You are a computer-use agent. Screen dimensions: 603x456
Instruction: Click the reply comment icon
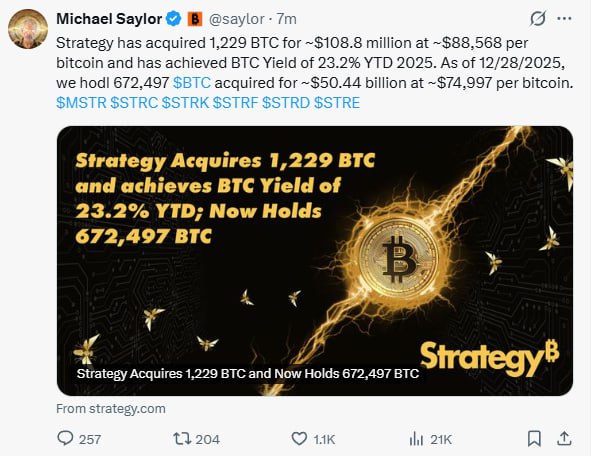[67, 438]
